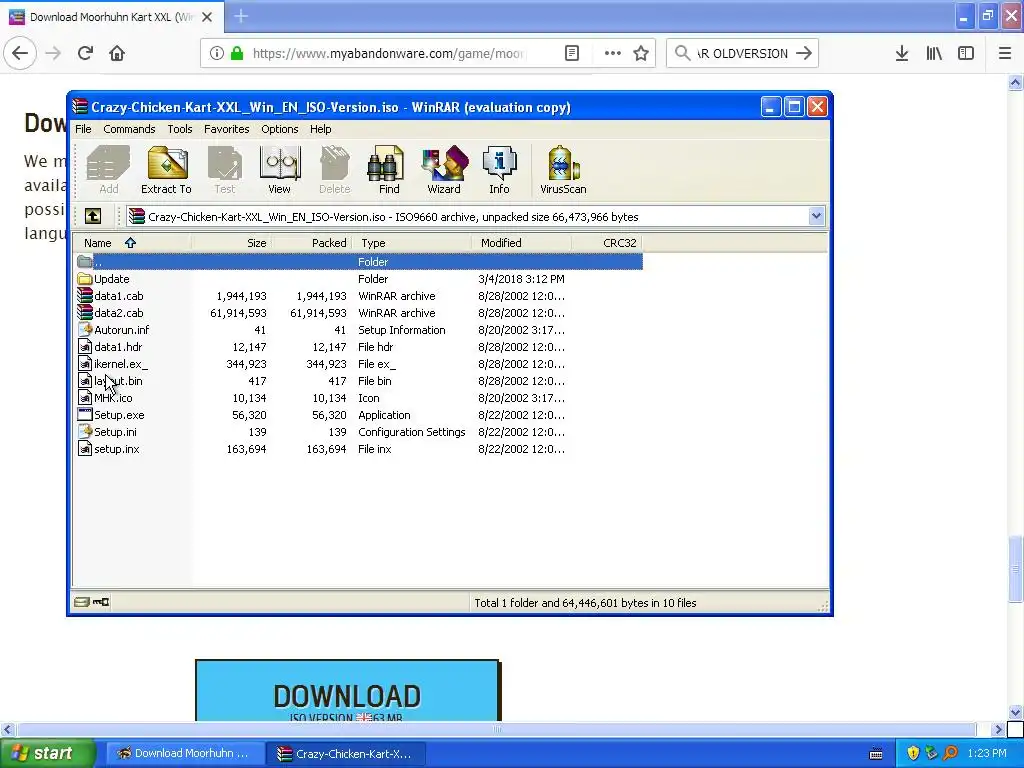
Task: Toggle reader view icon in address bar
Action: tap(571, 53)
